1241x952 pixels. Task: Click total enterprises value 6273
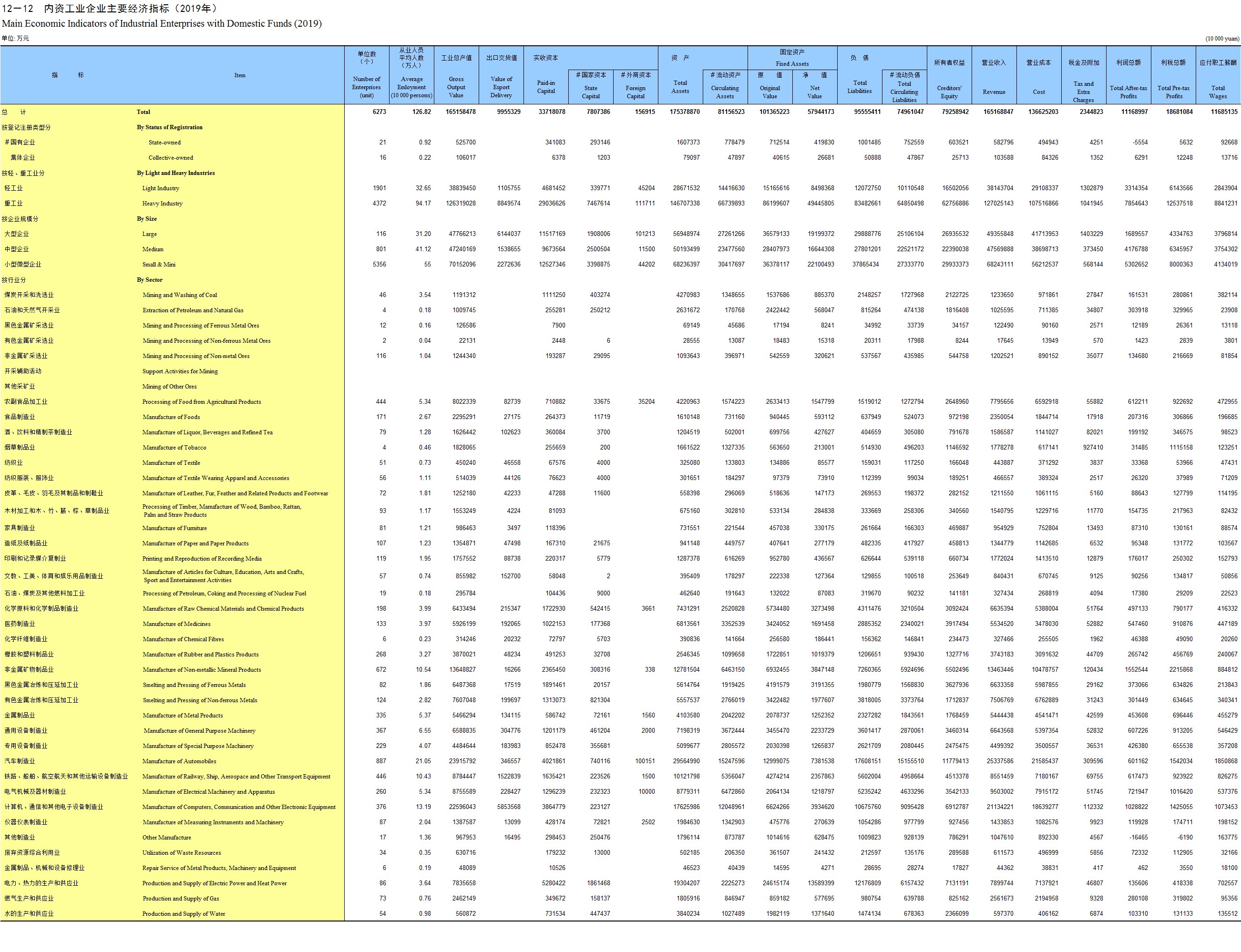click(379, 112)
